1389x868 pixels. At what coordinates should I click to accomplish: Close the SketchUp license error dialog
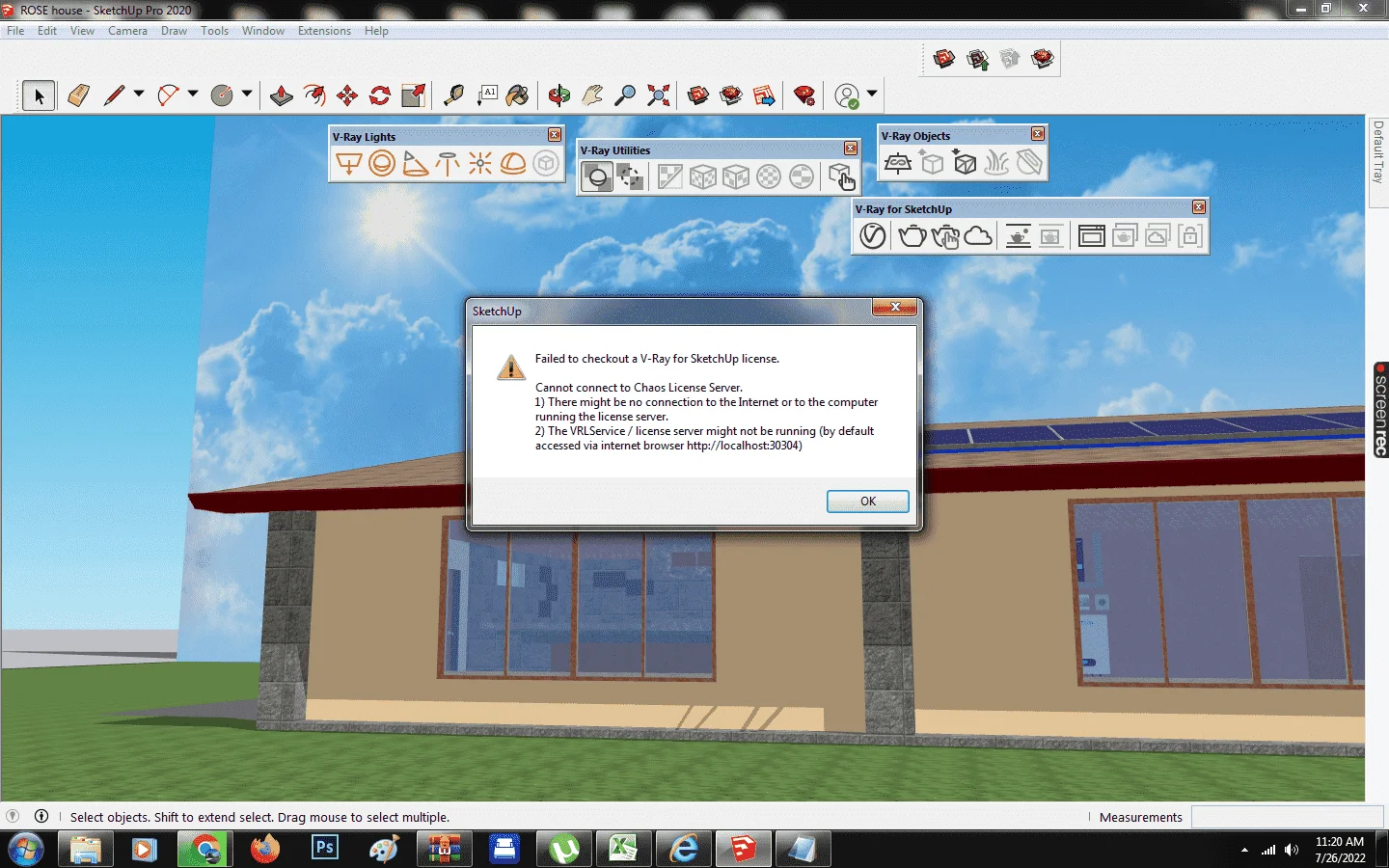pyautogui.click(x=895, y=307)
